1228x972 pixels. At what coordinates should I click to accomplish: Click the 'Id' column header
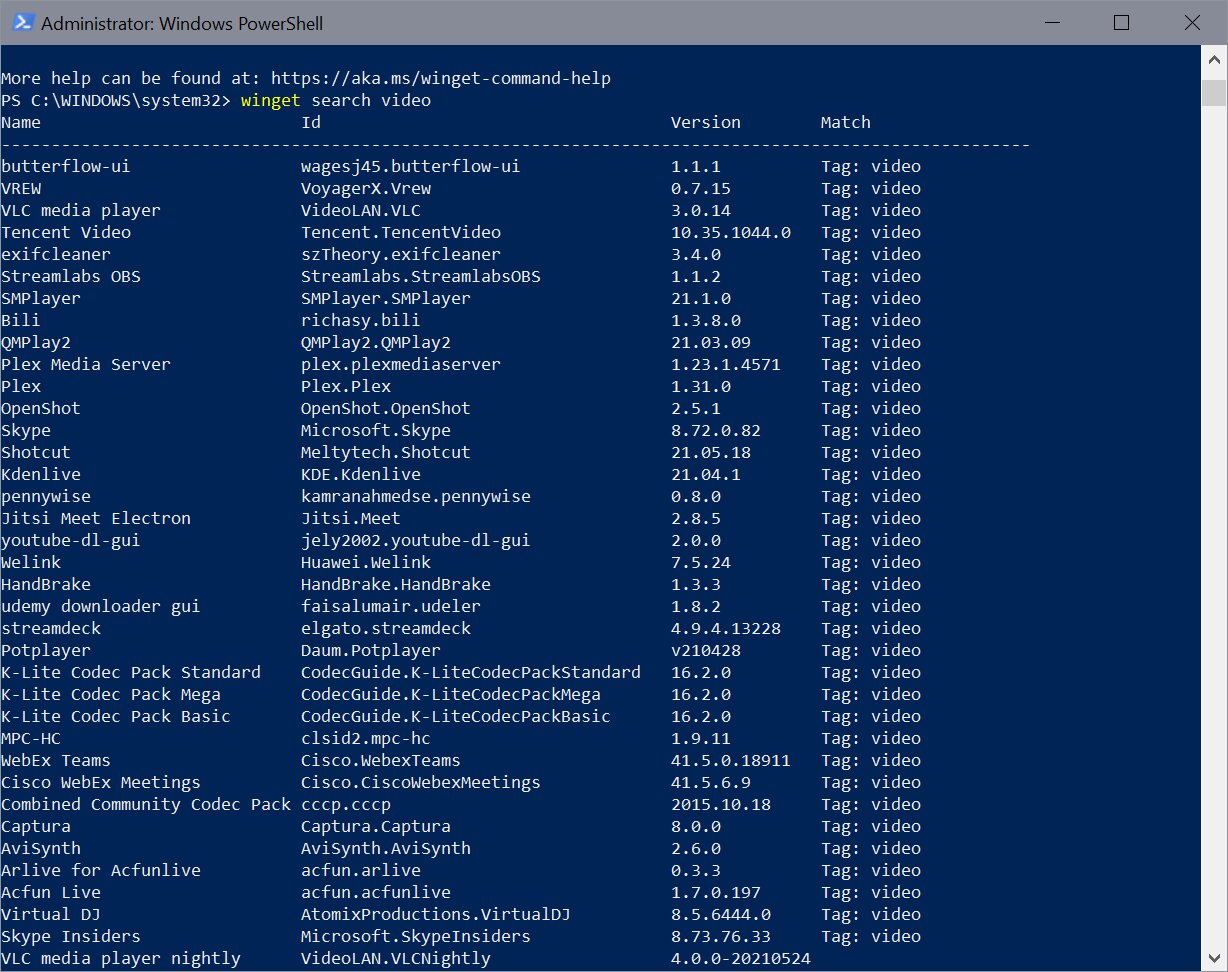pos(311,122)
